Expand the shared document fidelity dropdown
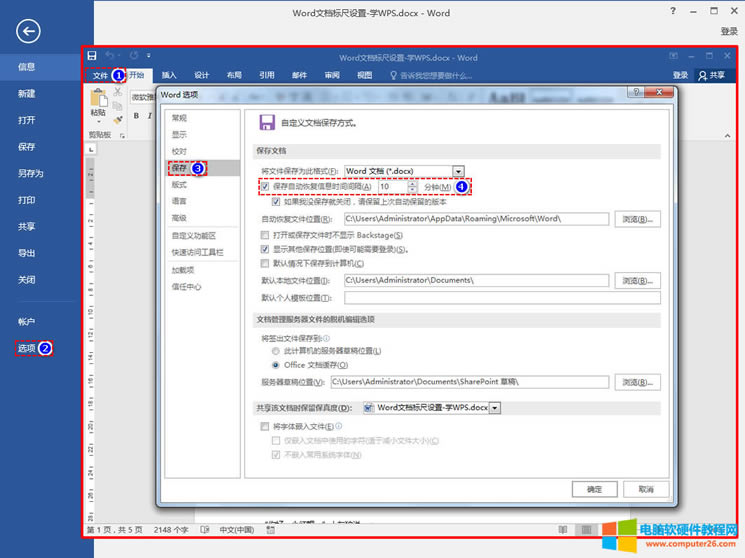This screenshot has height=558, width=745. [494, 407]
